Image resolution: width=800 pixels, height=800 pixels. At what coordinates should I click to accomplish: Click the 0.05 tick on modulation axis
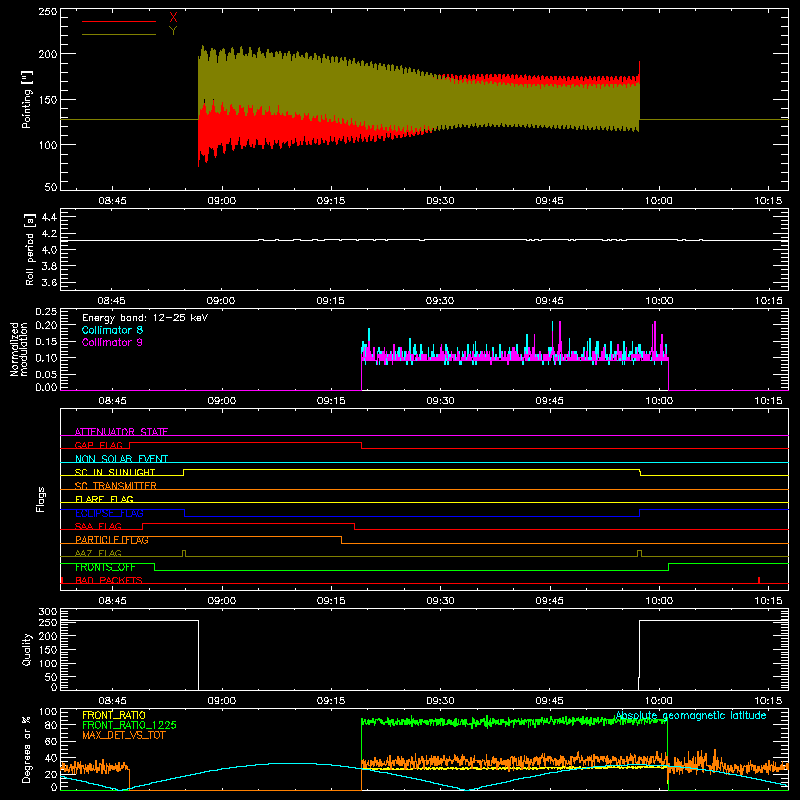46,374
